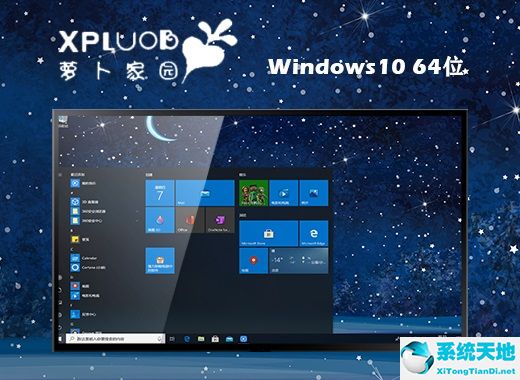Open the wide Mail tile

click(205, 193)
